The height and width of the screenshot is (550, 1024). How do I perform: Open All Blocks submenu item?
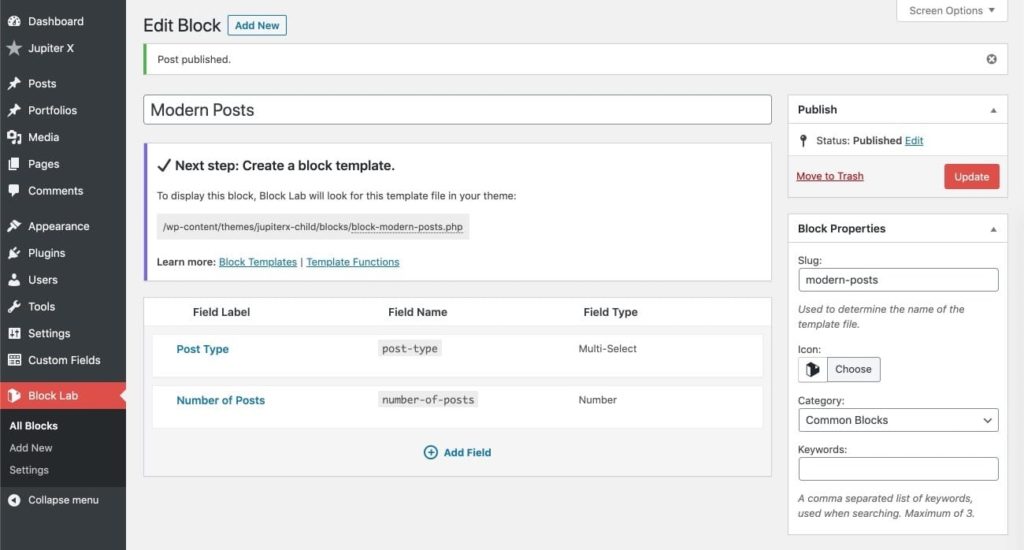tap(33, 425)
